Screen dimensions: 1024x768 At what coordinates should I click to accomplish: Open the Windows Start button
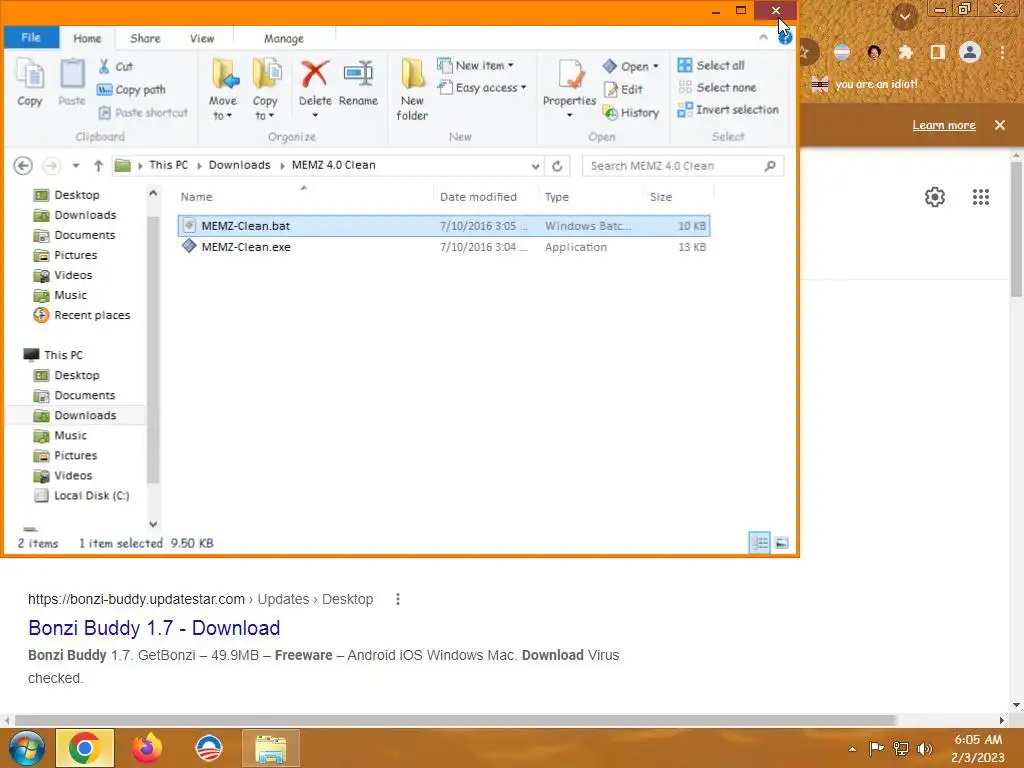25,748
